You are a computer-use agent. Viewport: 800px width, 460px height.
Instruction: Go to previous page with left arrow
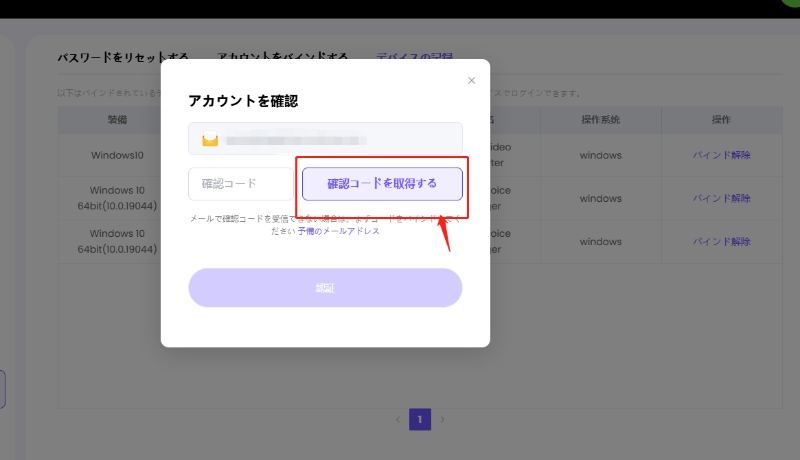coord(397,420)
